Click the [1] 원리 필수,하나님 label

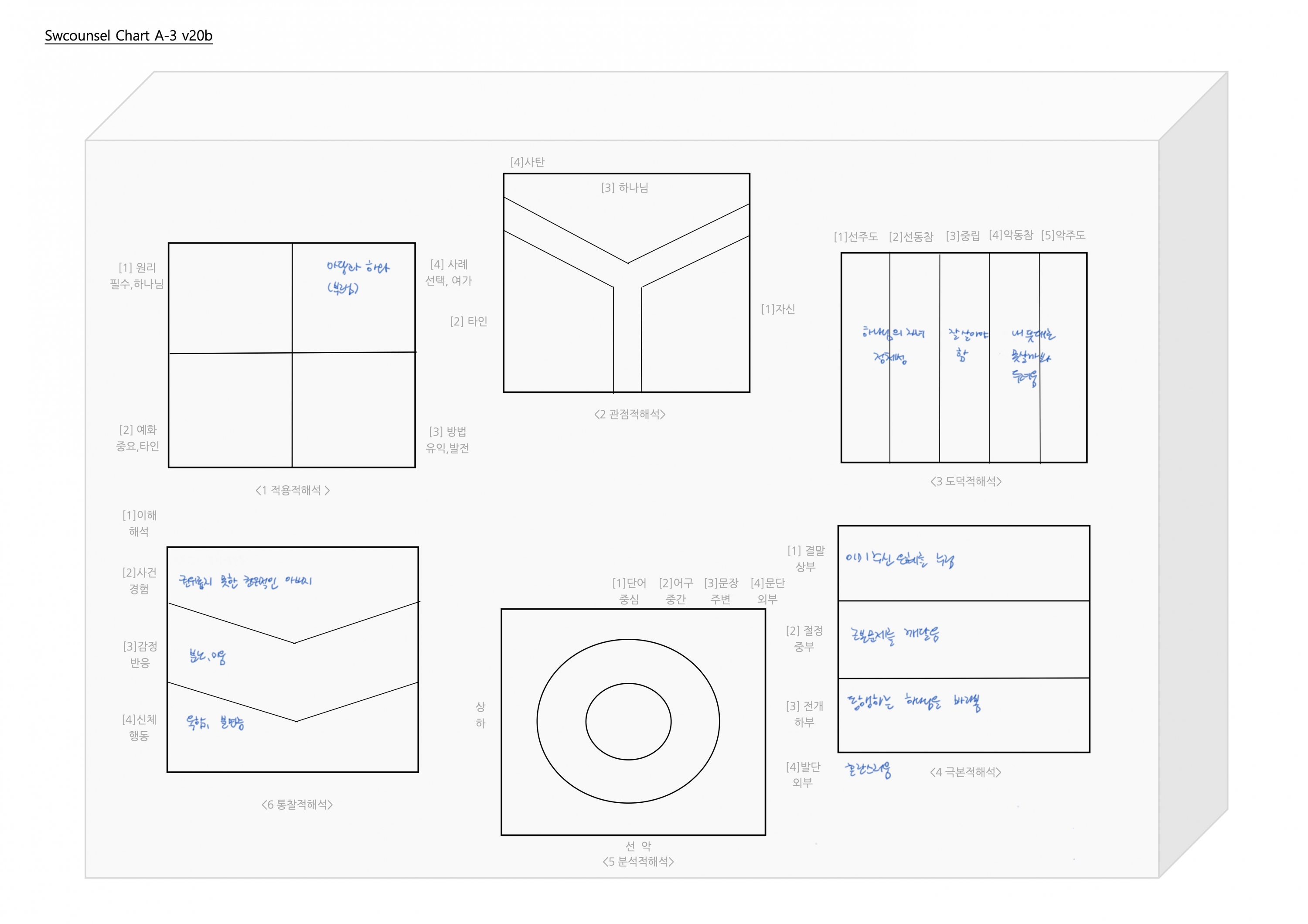pyautogui.click(x=137, y=276)
